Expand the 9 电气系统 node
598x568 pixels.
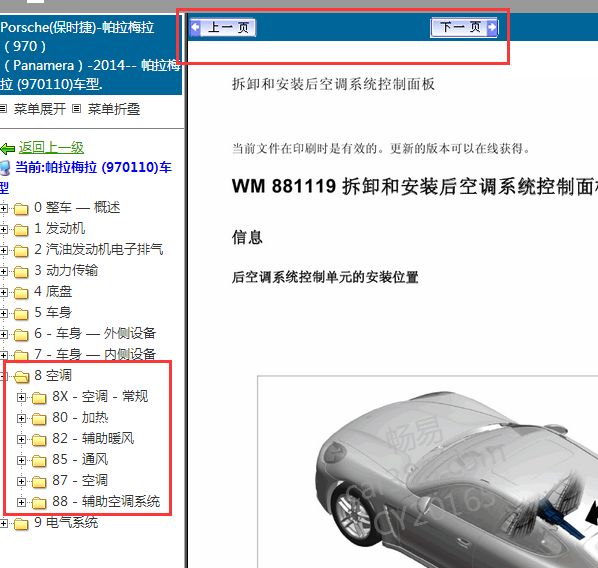point(3,523)
